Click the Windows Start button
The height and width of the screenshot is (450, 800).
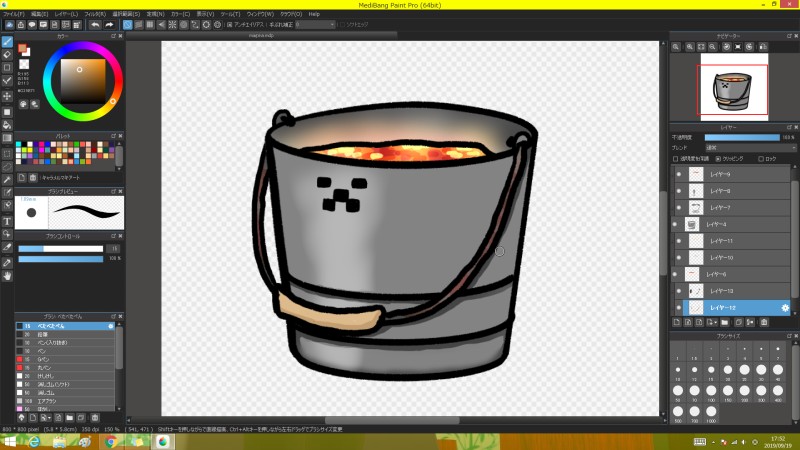coord(9,442)
